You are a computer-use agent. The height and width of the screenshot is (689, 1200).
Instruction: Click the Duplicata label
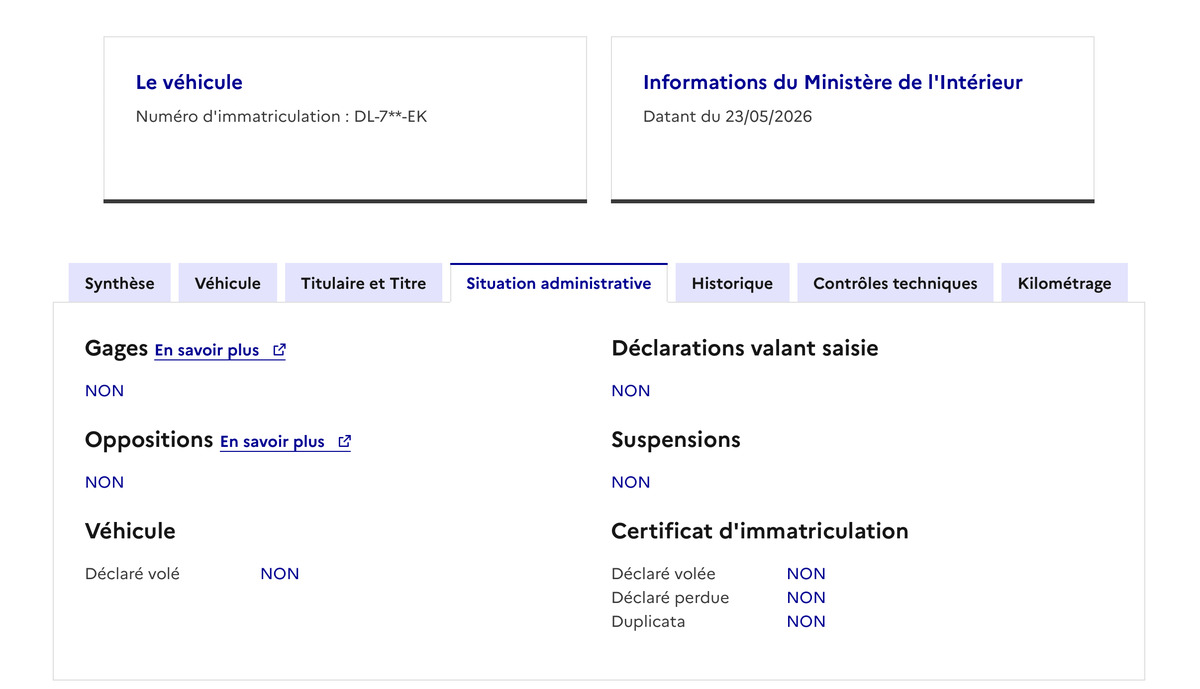point(649,622)
